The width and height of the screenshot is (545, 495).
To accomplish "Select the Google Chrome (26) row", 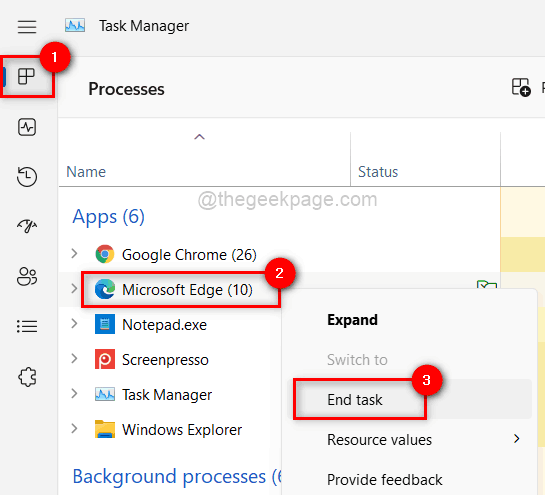I will point(279,254).
